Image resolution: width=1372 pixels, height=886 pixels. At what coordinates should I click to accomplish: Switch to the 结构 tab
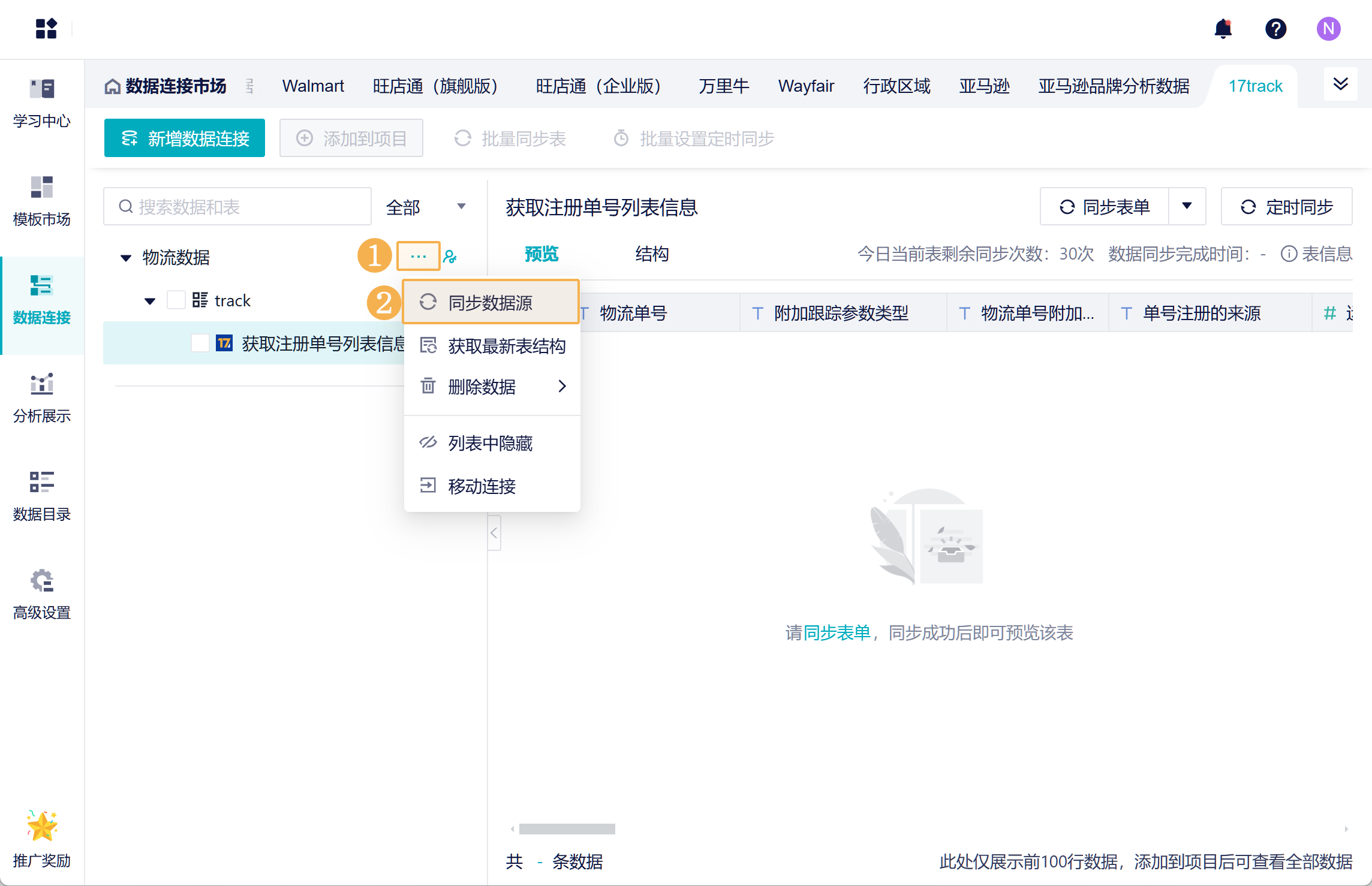[652, 254]
